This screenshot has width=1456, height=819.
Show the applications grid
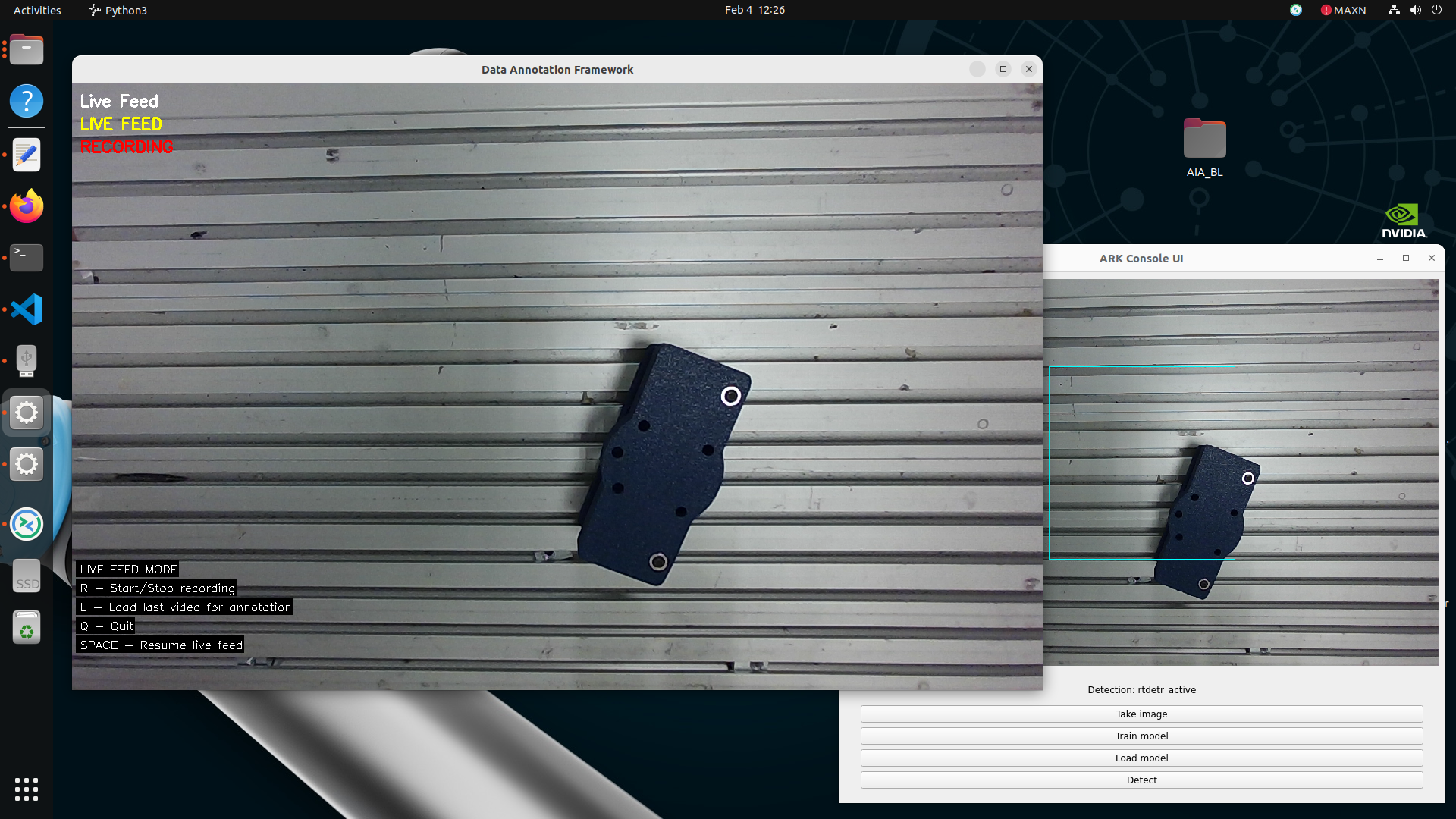(27, 789)
